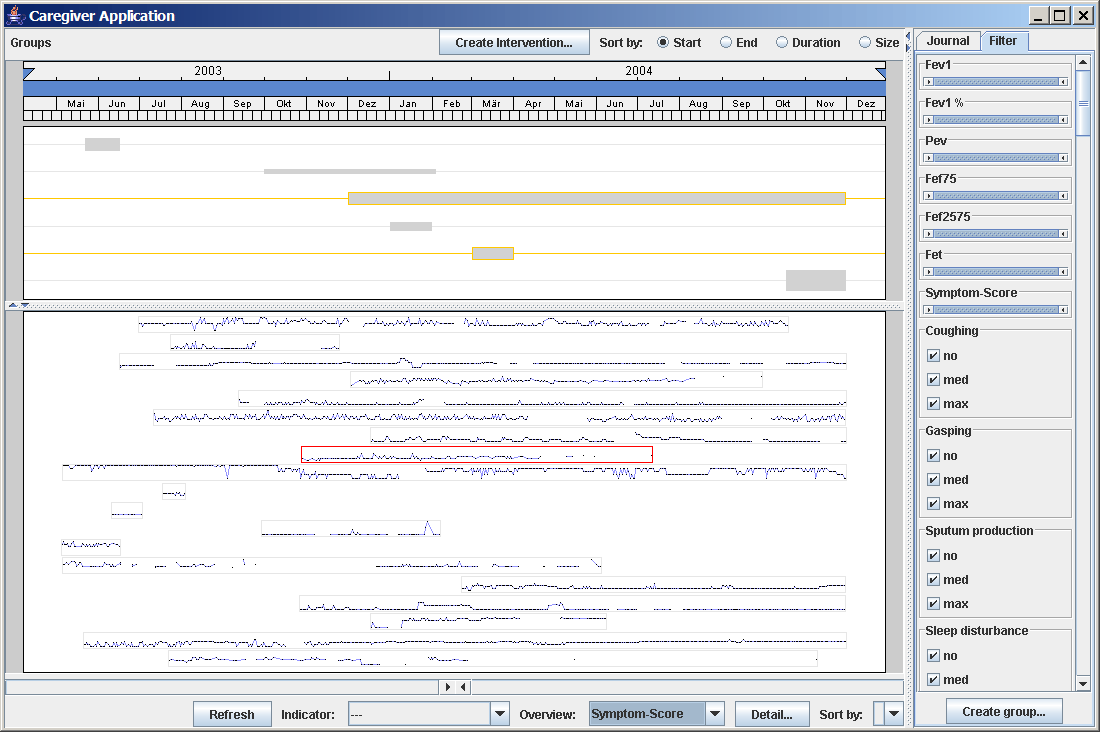1100x732 pixels.
Task: Select the Filter tab
Action: click(1002, 41)
